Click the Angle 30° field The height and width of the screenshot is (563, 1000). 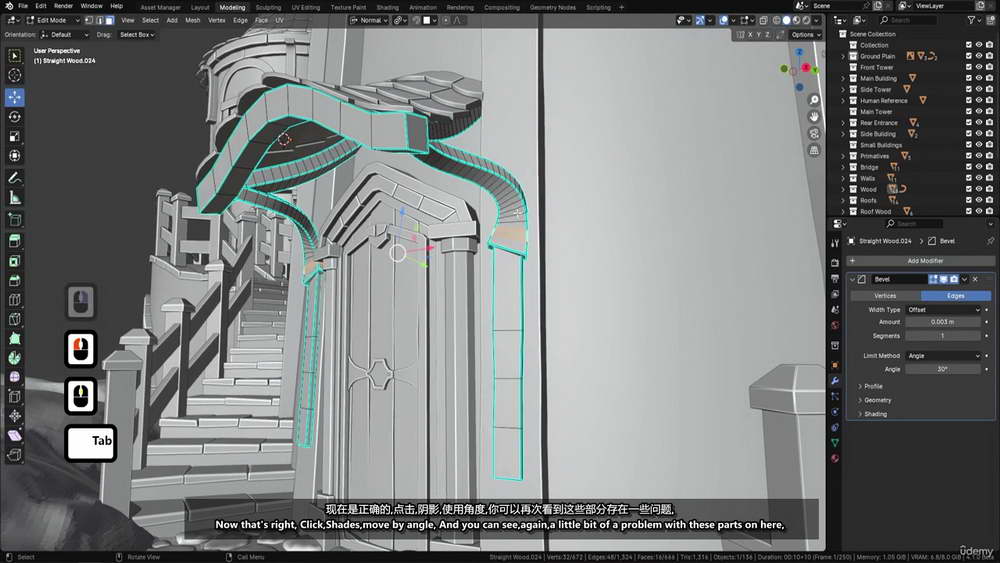point(943,369)
